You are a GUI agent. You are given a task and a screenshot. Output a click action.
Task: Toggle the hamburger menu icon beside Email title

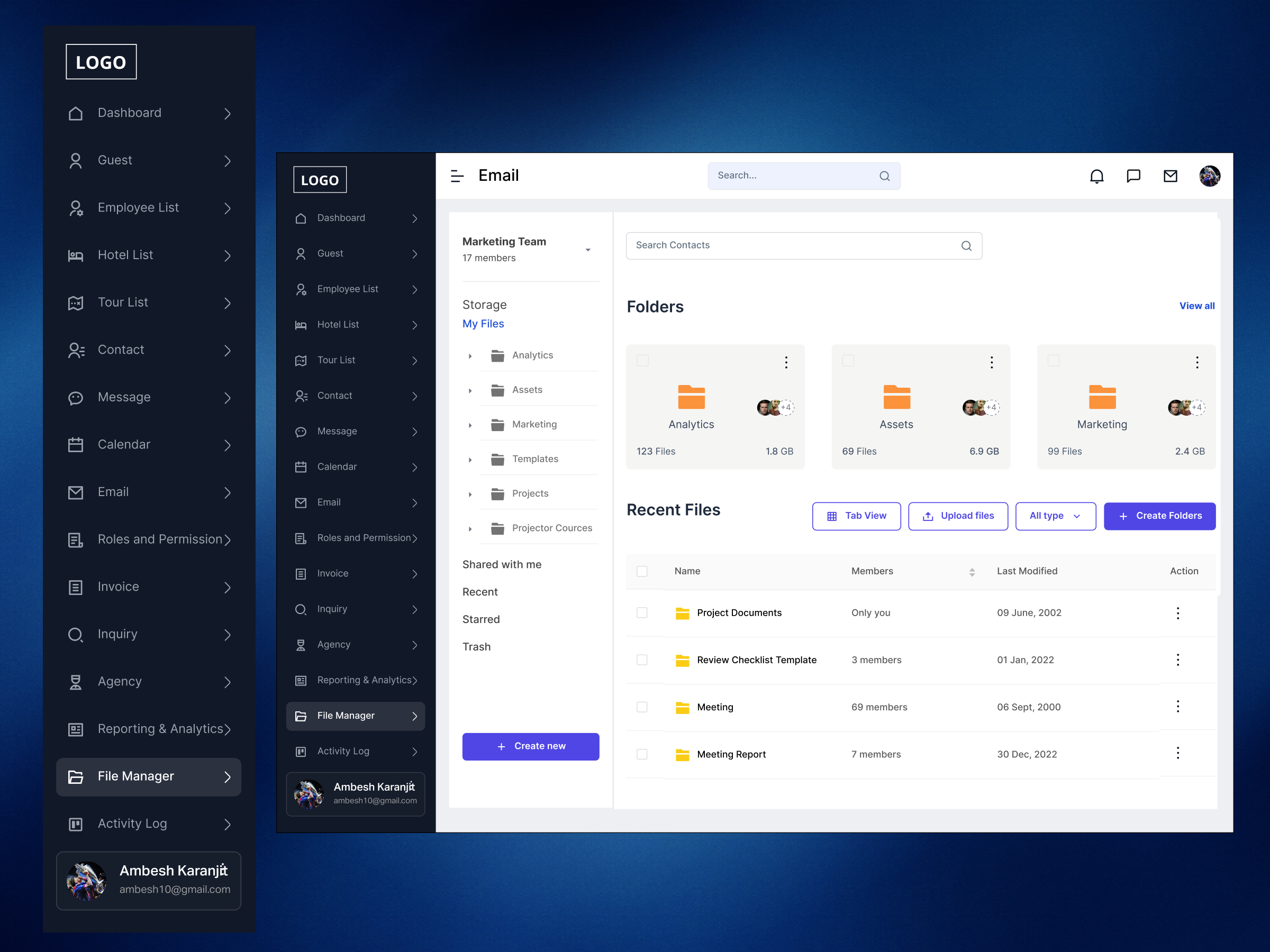(457, 176)
